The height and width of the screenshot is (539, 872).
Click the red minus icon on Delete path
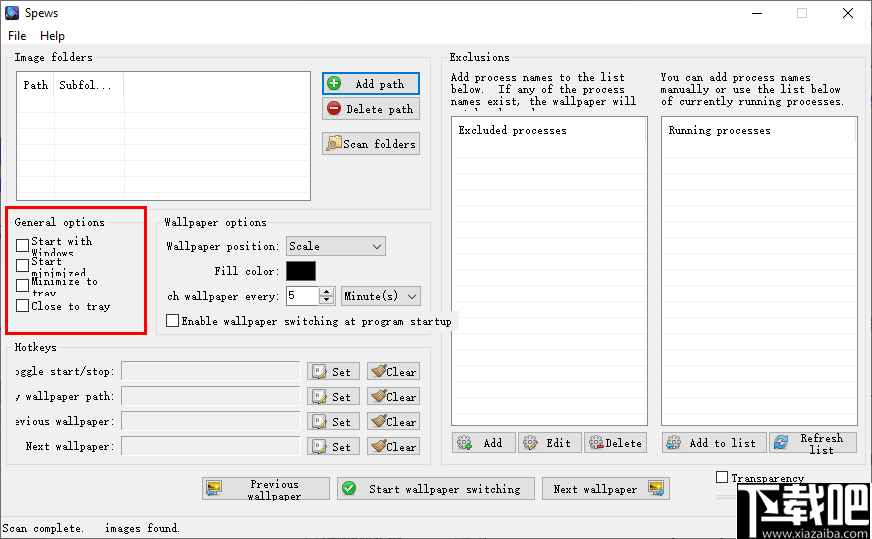tap(334, 108)
